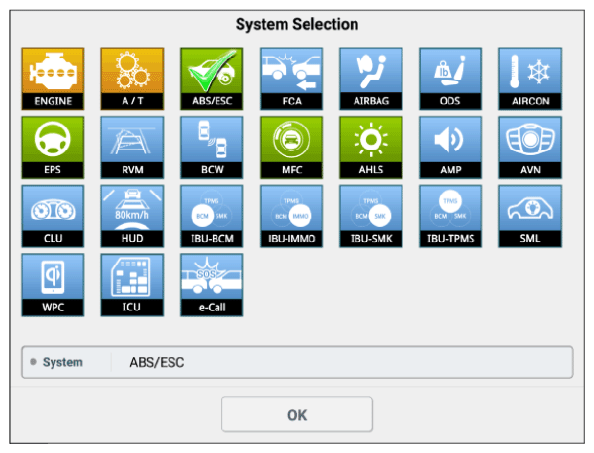Select the CLU instrument cluster icon
Image resolution: width=594 pixels, height=453 pixels.
coord(53,216)
